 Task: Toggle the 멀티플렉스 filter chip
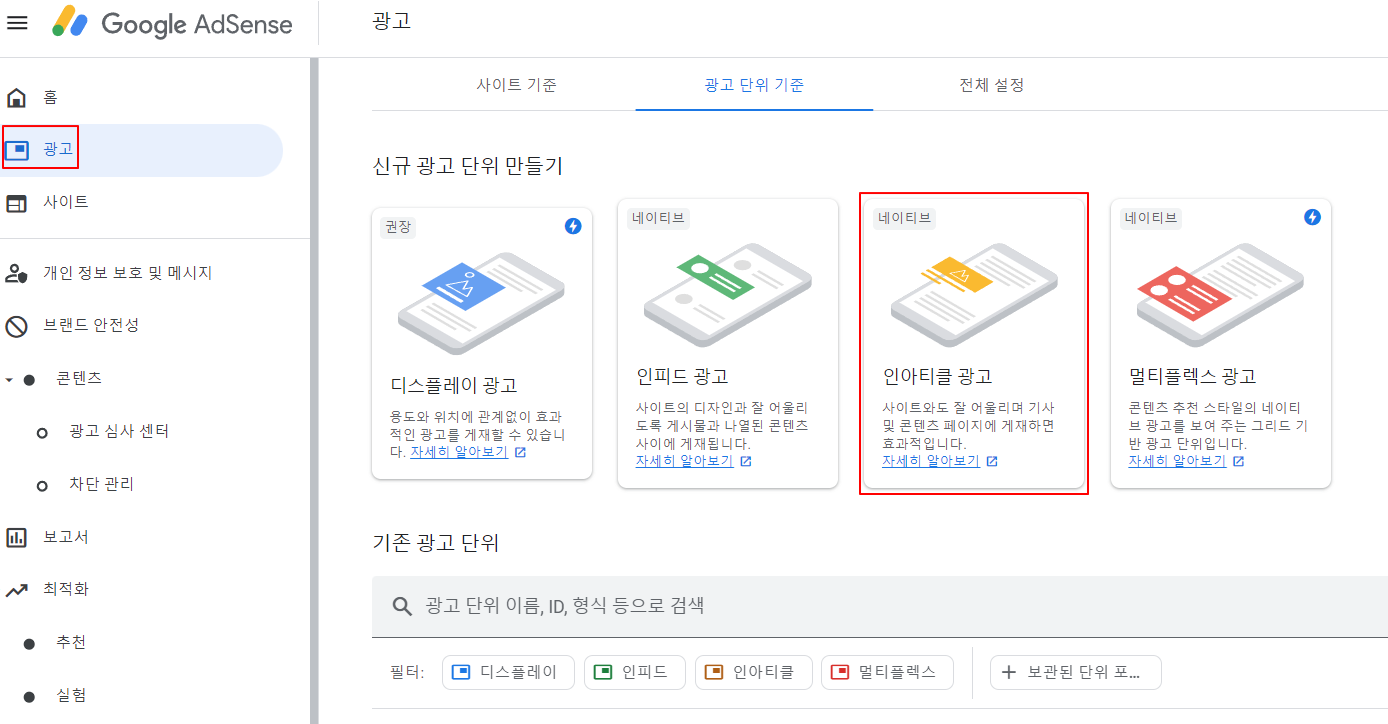tap(888, 672)
